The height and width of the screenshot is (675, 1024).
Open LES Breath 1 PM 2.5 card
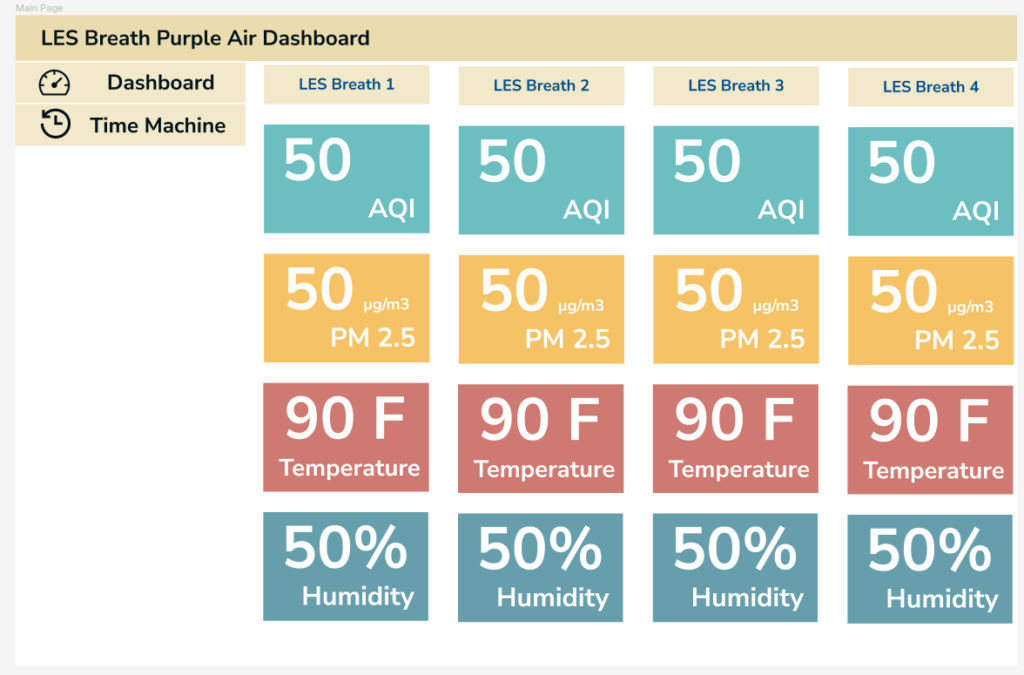click(346, 308)
